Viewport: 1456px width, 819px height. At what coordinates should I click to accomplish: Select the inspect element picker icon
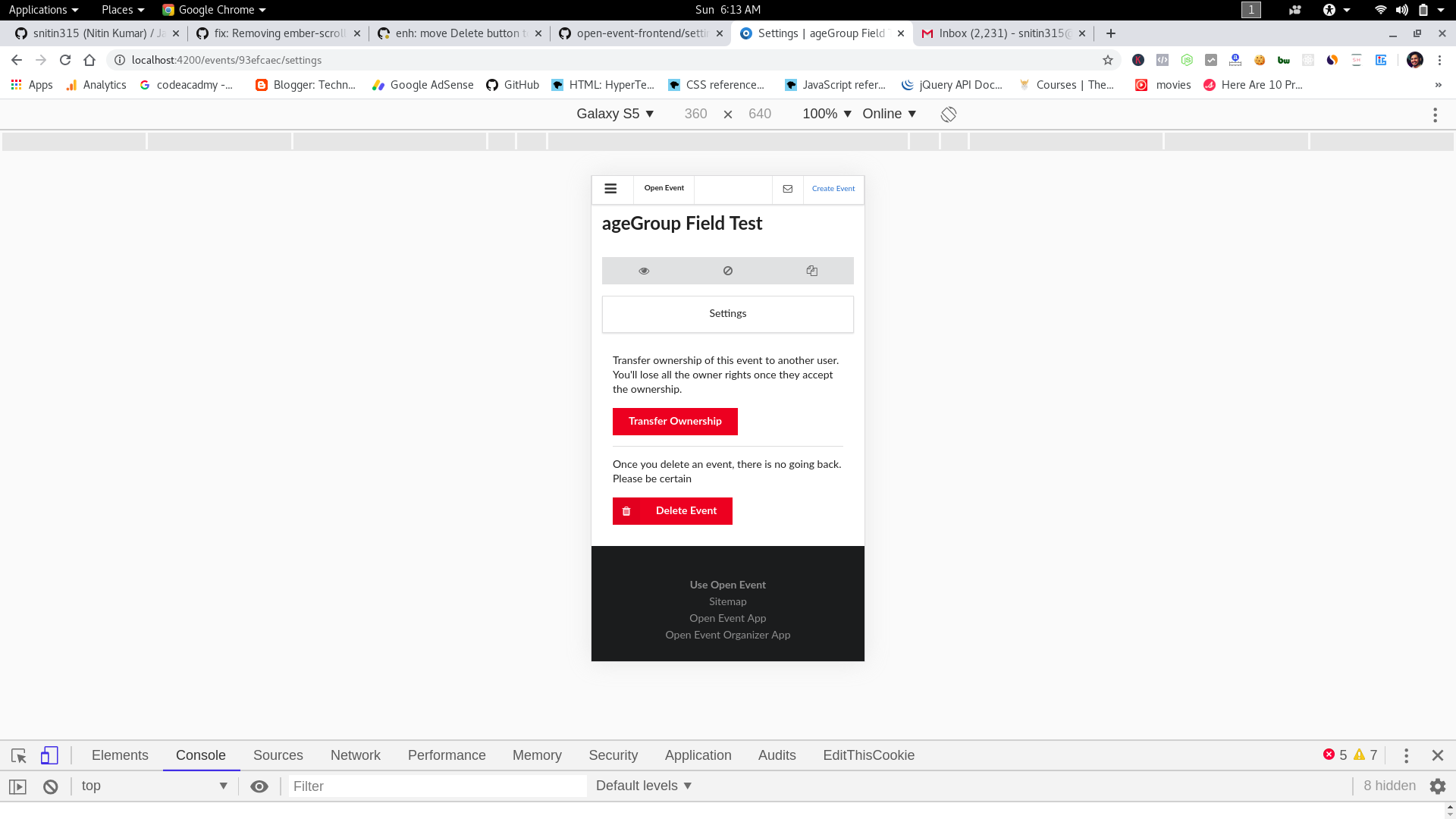tap(19, 755)
